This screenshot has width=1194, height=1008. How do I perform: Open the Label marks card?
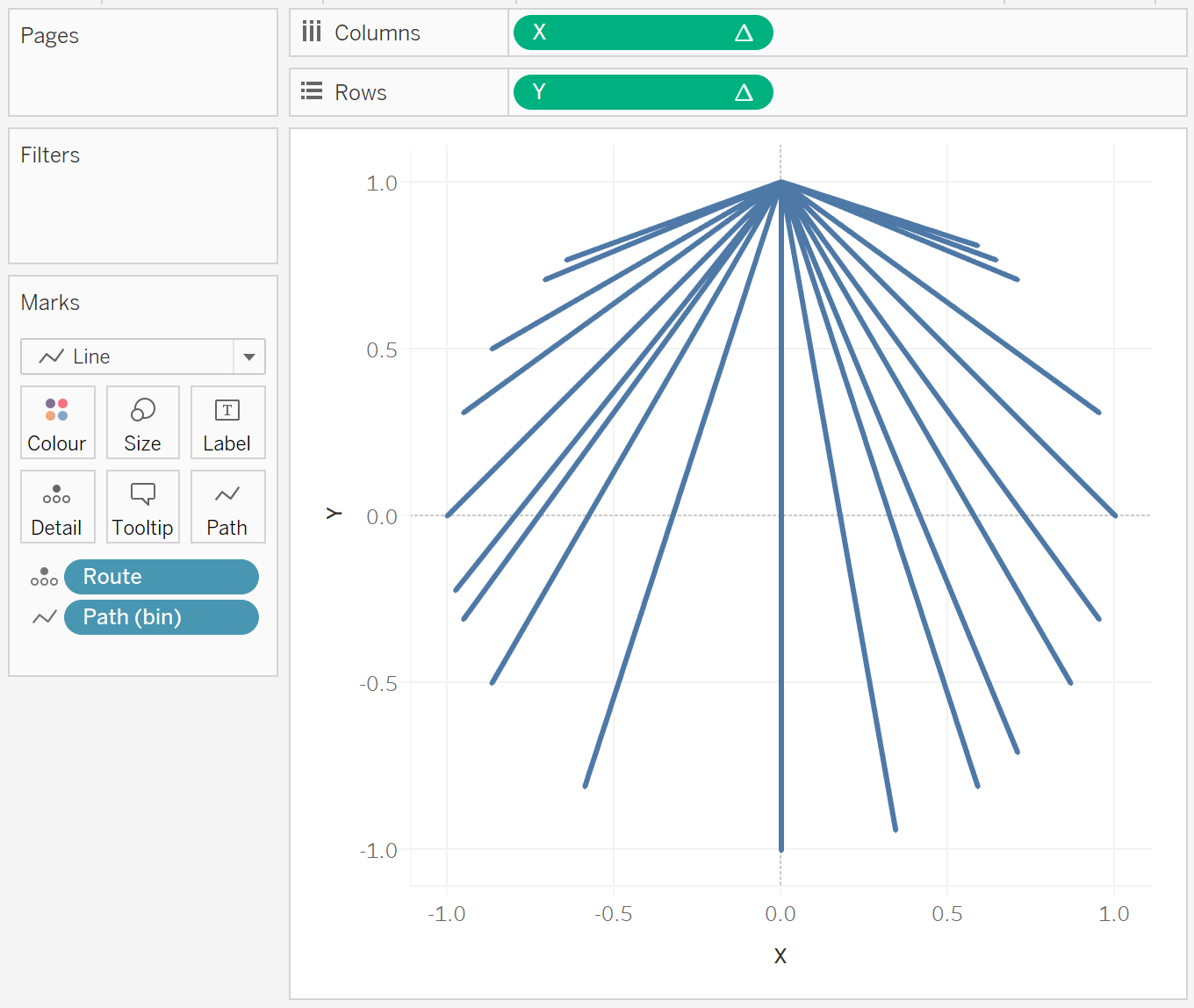[227, 422]
